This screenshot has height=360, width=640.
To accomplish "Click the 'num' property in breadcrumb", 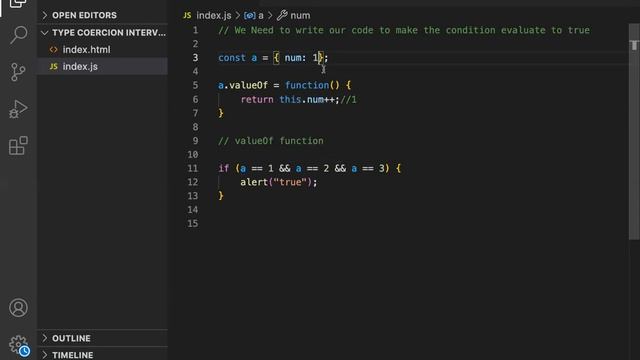I will (x=300, y=16).
